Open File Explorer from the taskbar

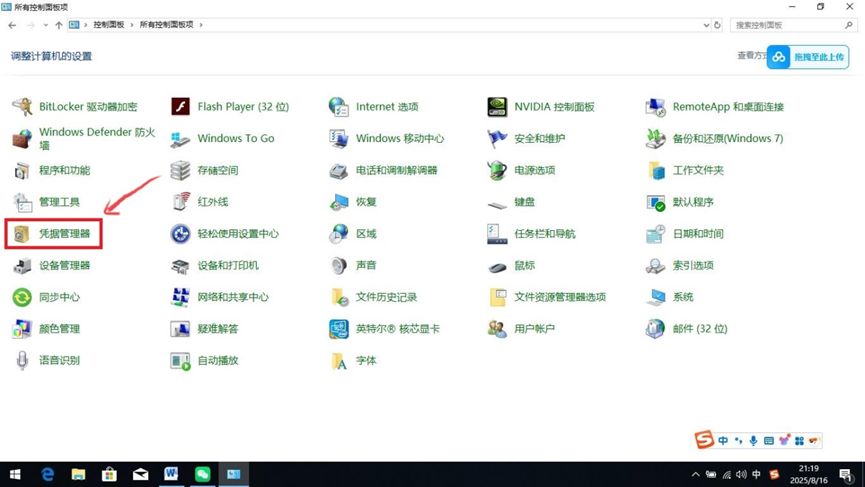point(78,474)
